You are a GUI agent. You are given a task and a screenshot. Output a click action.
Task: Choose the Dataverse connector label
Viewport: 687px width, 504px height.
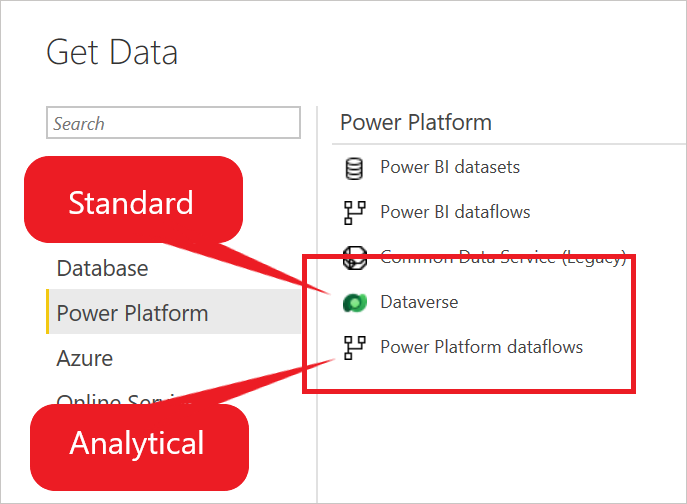click(x=419, y=302)
